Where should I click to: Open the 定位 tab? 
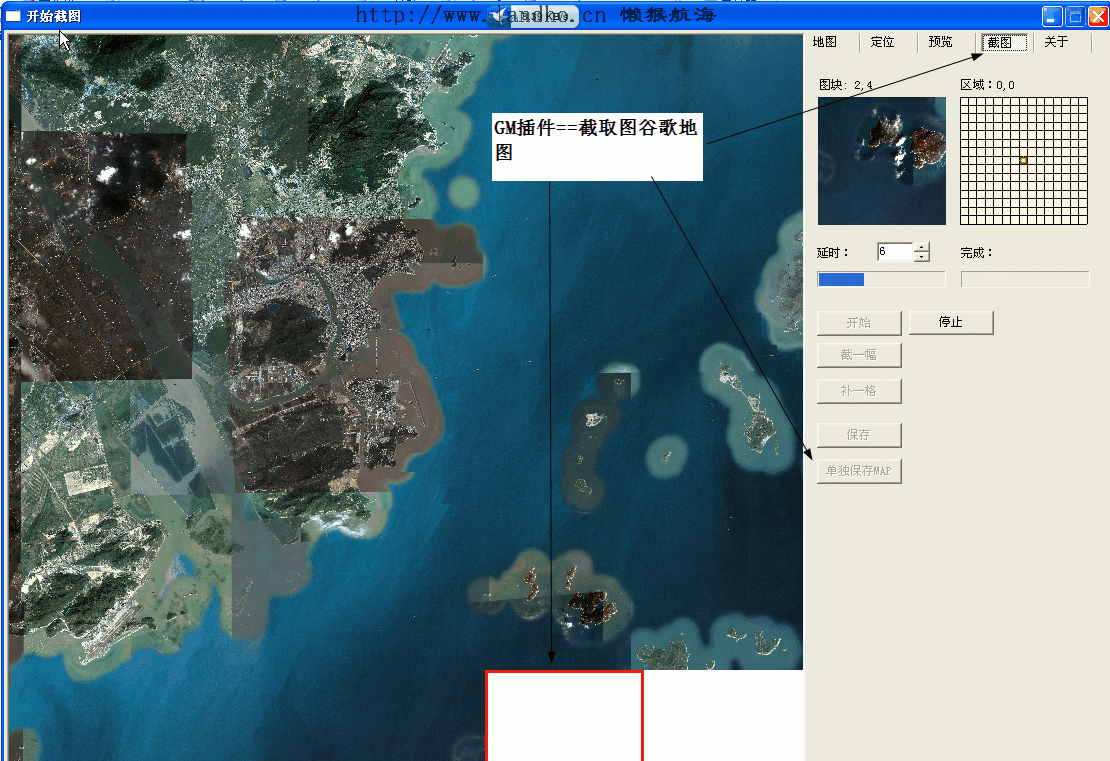tap(882, 42)
